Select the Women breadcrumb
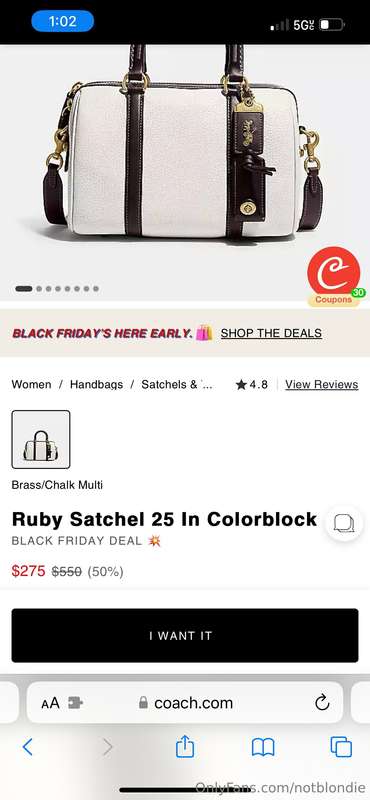This screenshot has width=370, height=800. [31, 384]
